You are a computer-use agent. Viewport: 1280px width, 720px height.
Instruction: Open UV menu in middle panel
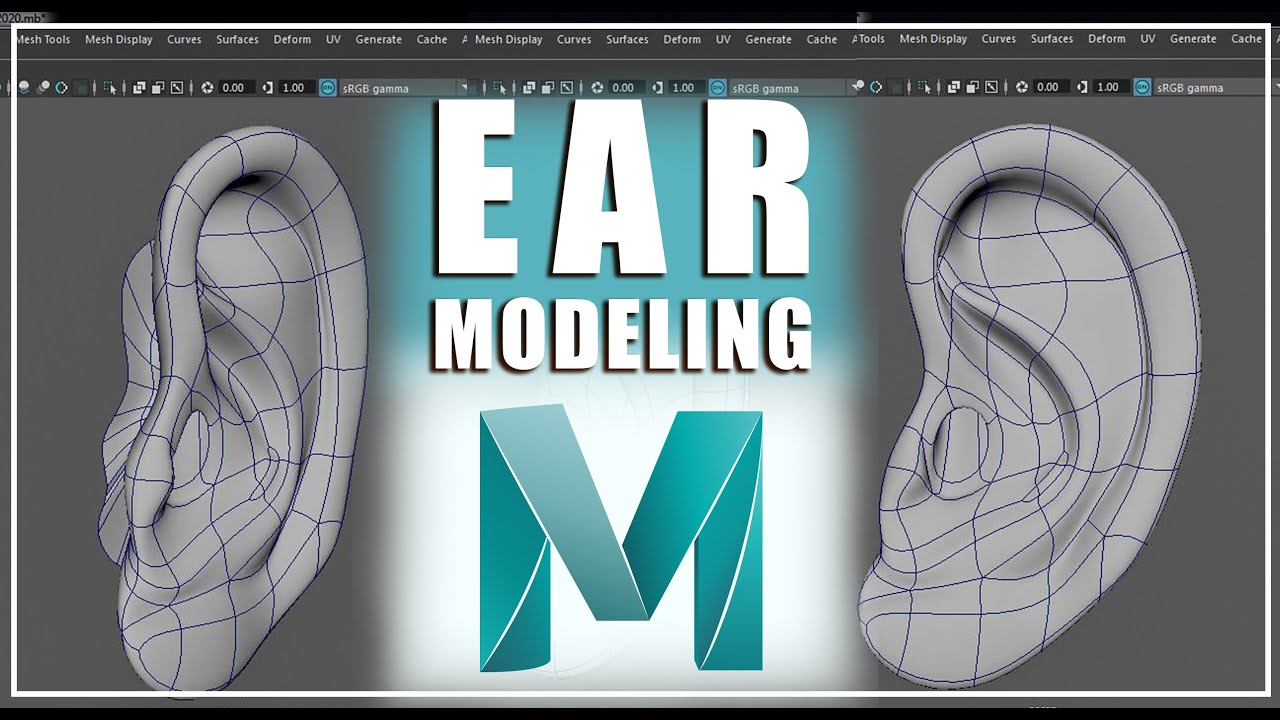pos(723,40)
